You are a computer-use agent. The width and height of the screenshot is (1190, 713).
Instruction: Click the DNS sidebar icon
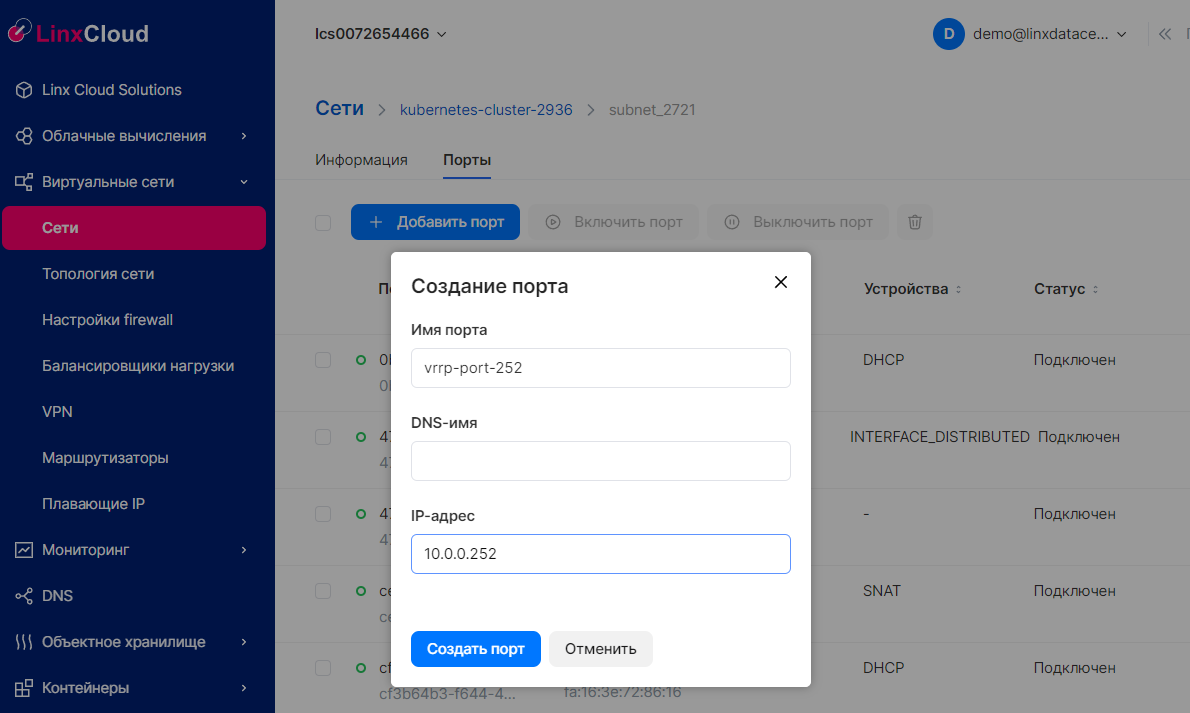[24, 596]
